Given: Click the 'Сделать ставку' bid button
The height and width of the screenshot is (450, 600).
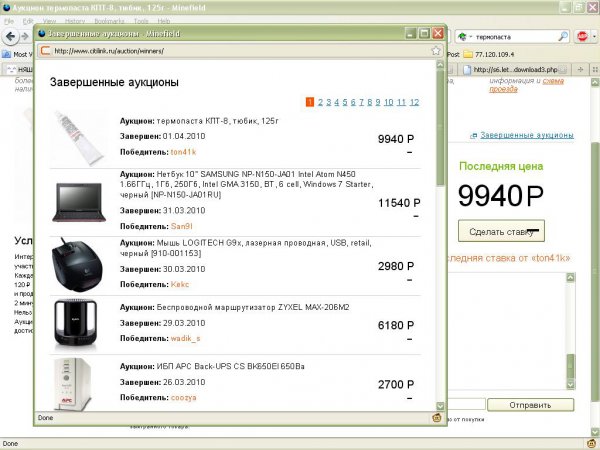Looking at the screenshot, I should (501, 231).
